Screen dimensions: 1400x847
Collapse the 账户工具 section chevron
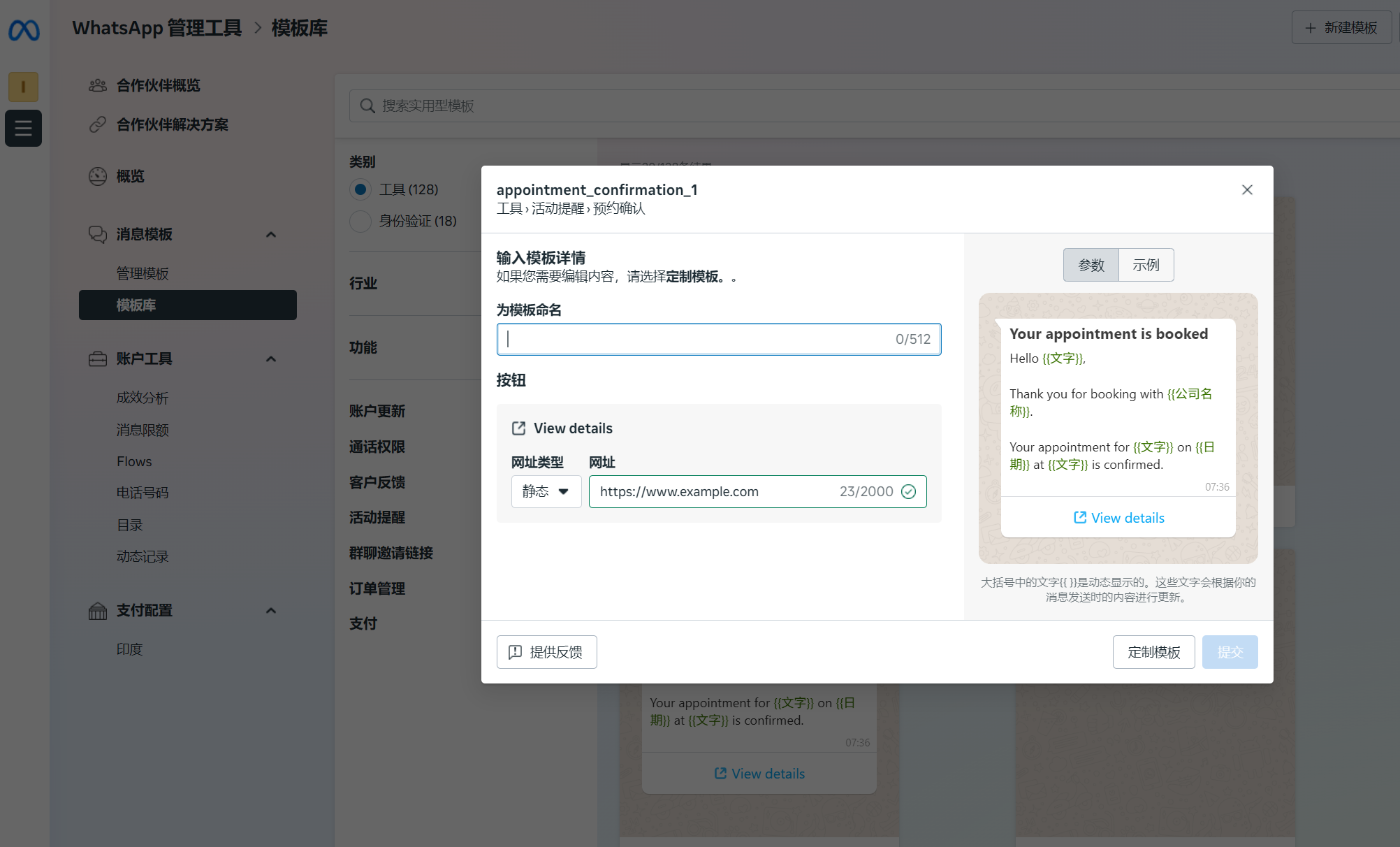(271, 359)
